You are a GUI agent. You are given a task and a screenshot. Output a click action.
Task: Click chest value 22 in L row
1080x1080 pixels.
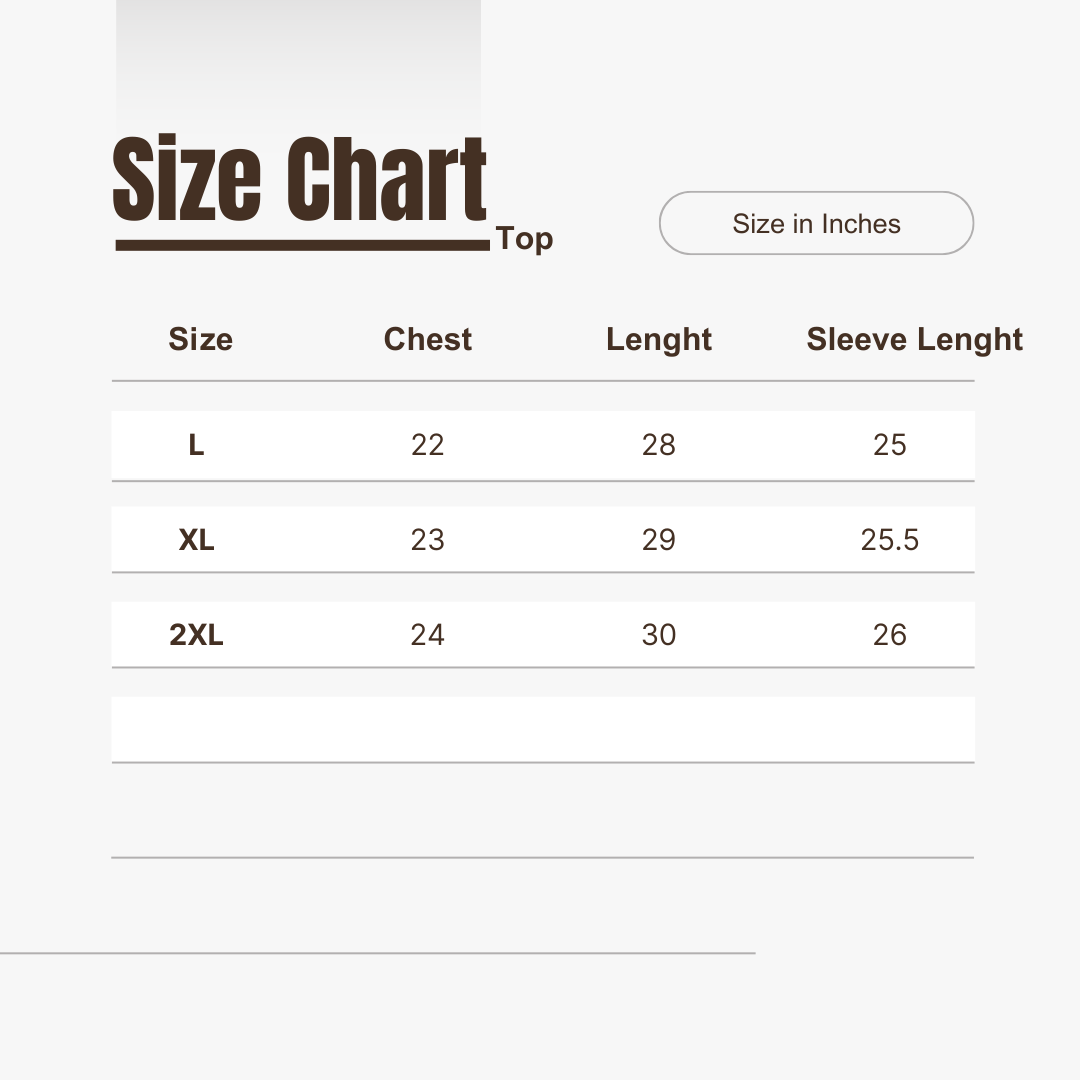point(427,445)
